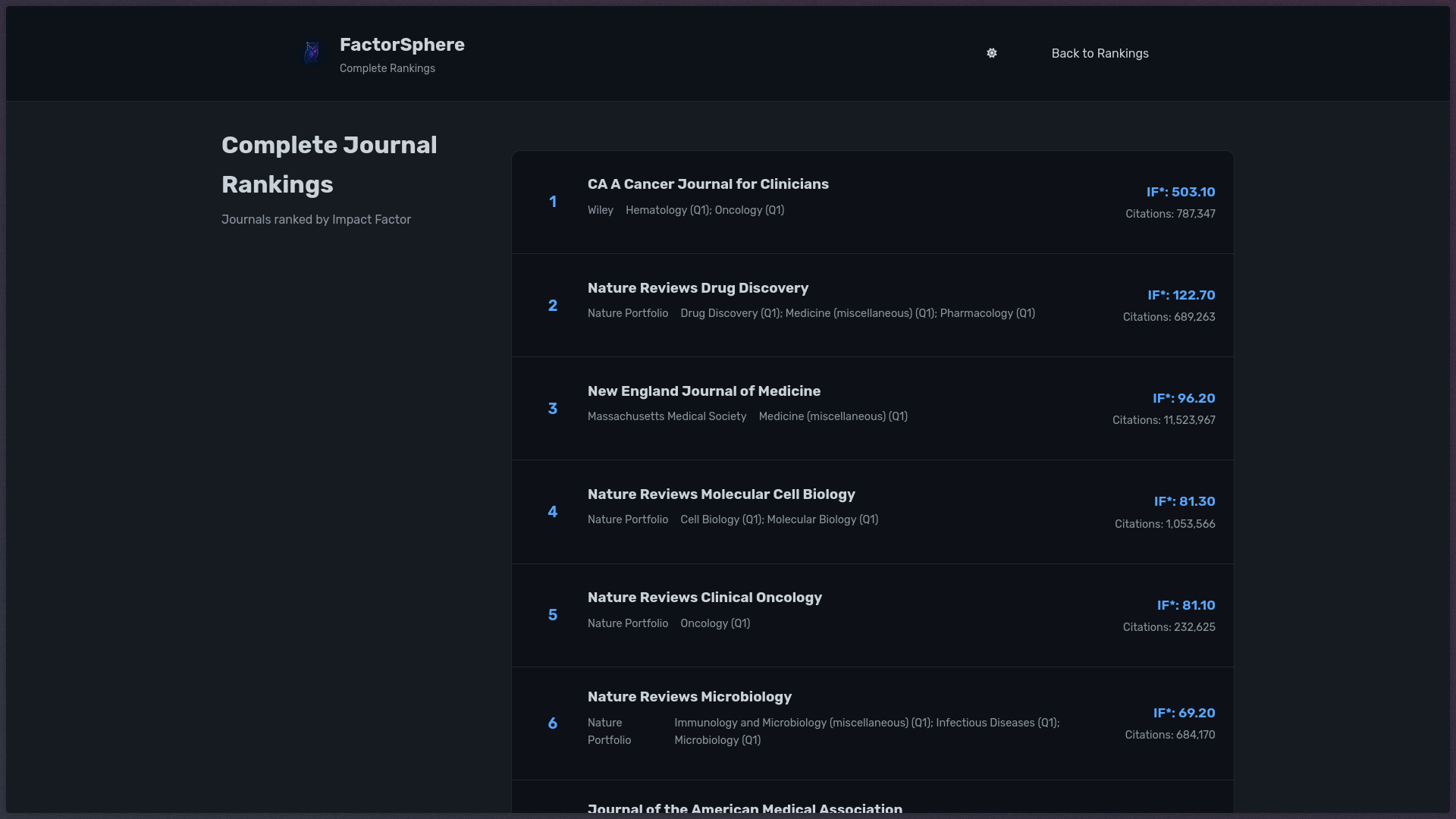Image resolution: width=1456 pixels, height=819 pixels.
Task: Open Nature Reviews Molecular Cell Biology
Action: coord(720,494)
